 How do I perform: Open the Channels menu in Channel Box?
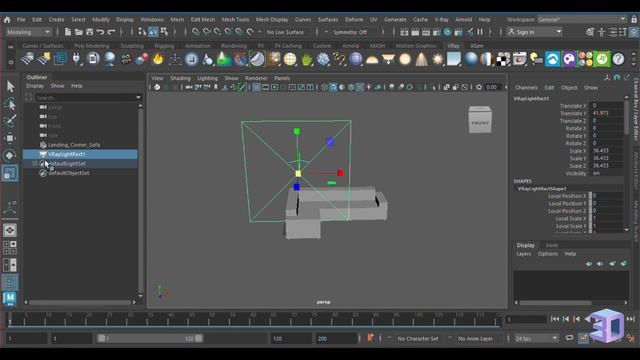[x=526, y=88]
